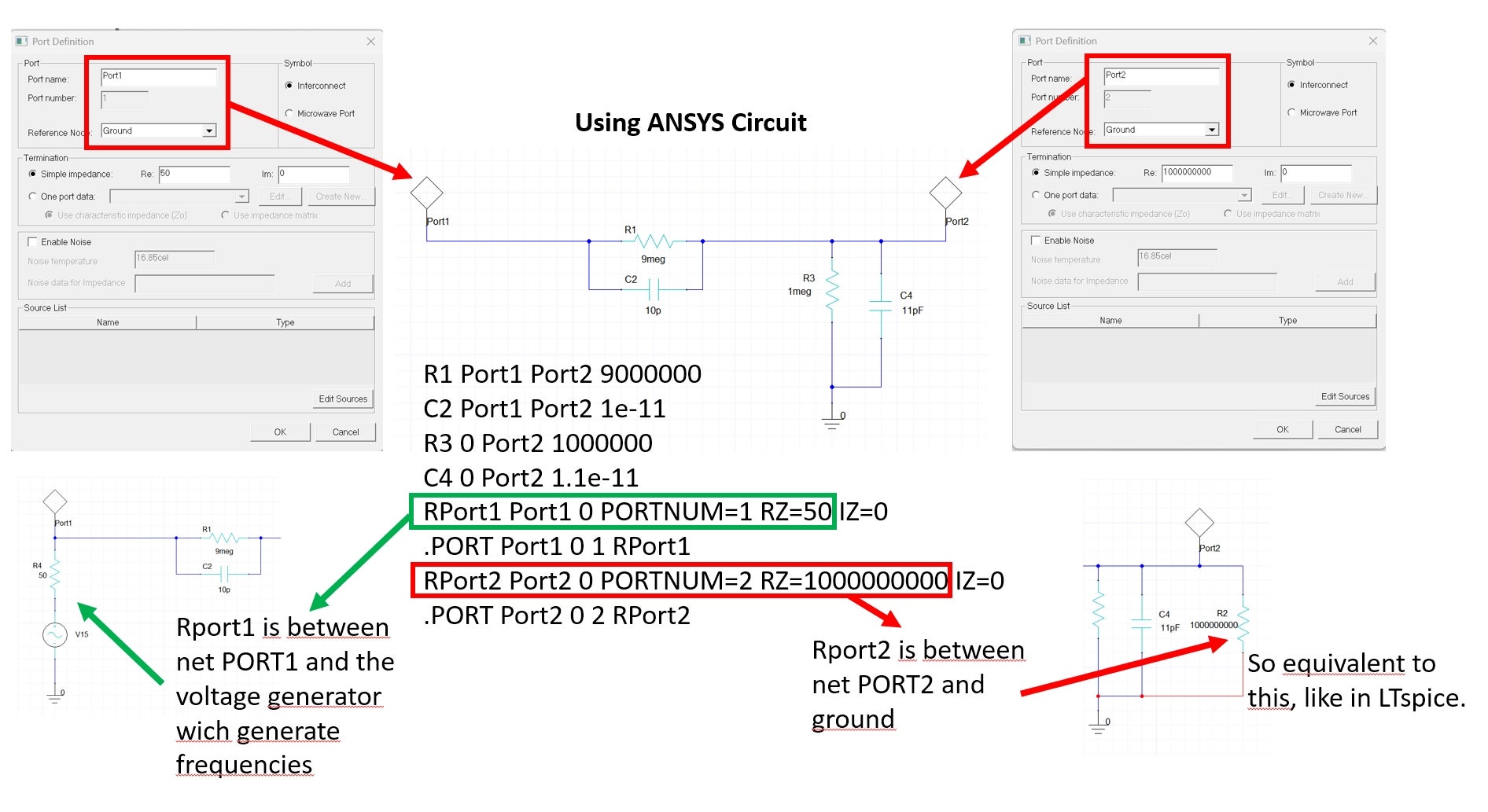Choose Simple impedance in Port2 dialog
Viewport: 1488px width, 812px height.
coord(1036,172)
